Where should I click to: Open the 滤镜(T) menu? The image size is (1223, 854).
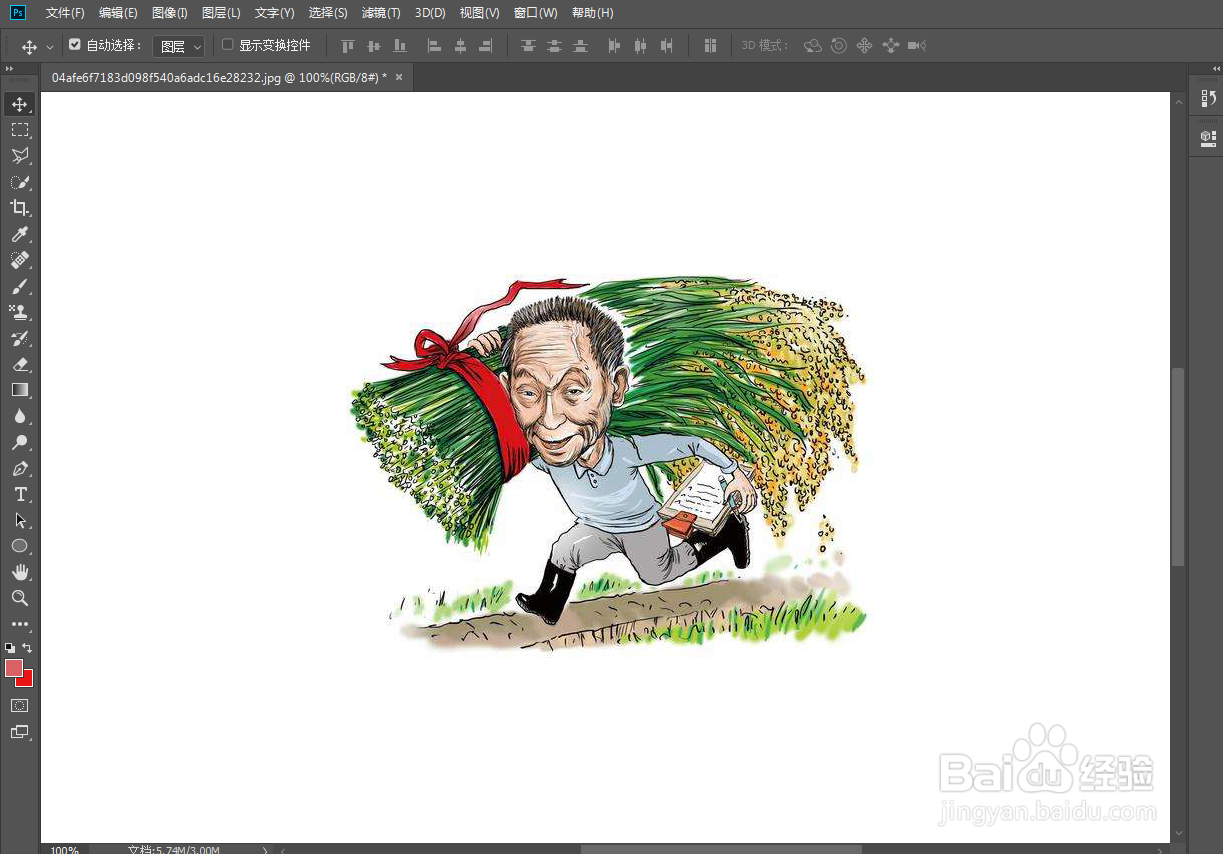[x=381, y=13]
